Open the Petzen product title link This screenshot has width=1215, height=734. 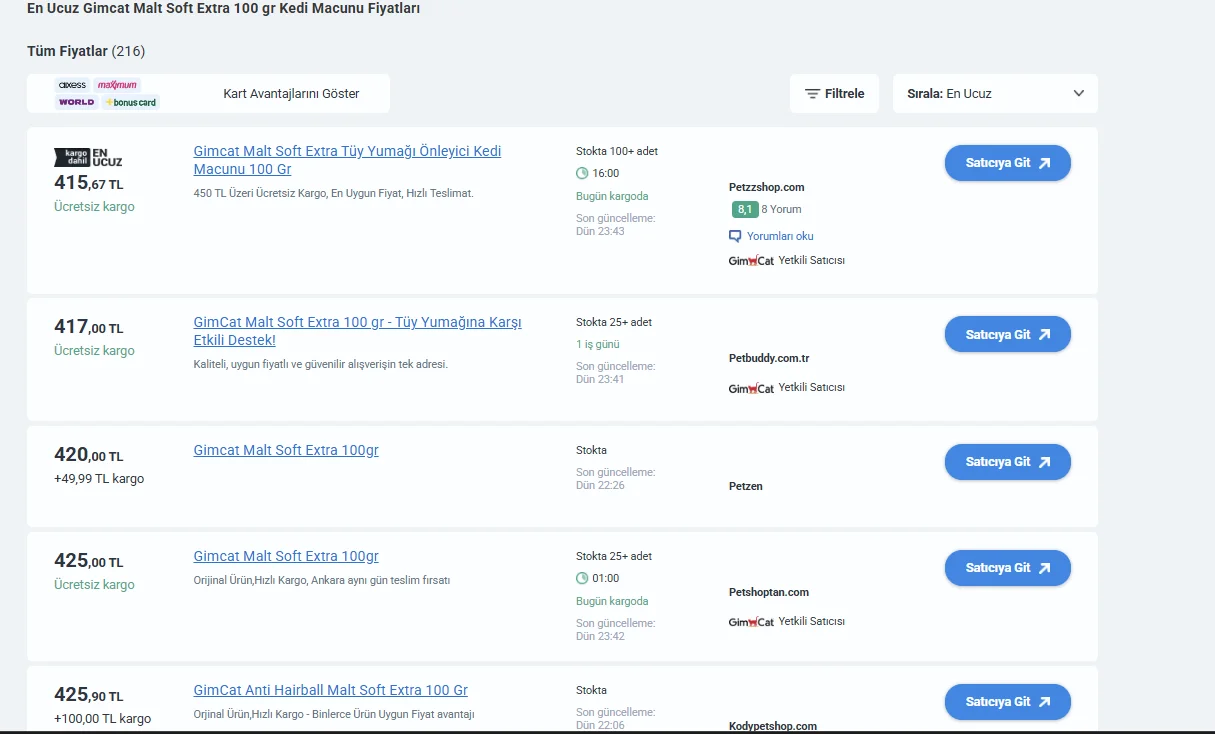pyautogui.click(x=286, y=450)
